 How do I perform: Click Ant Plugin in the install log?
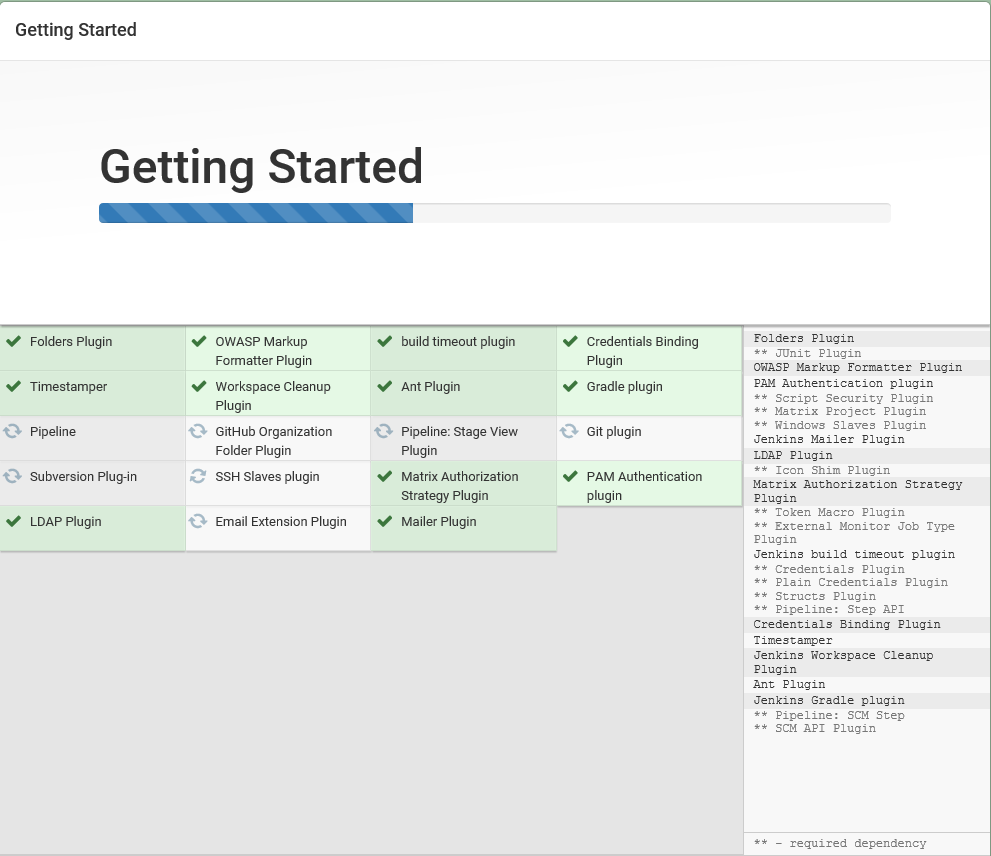point(789,685)
